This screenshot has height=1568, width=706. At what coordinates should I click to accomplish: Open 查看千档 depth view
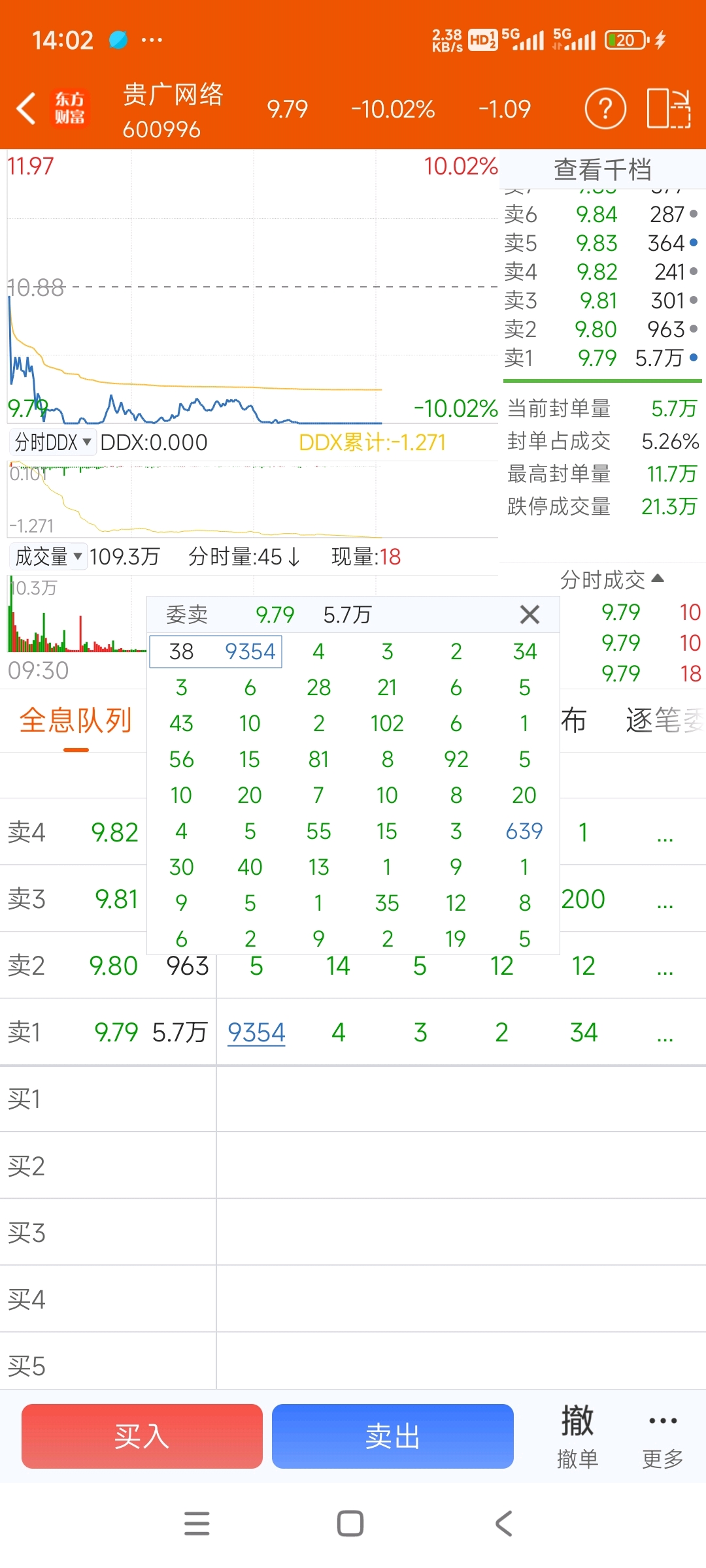[602, 169]
